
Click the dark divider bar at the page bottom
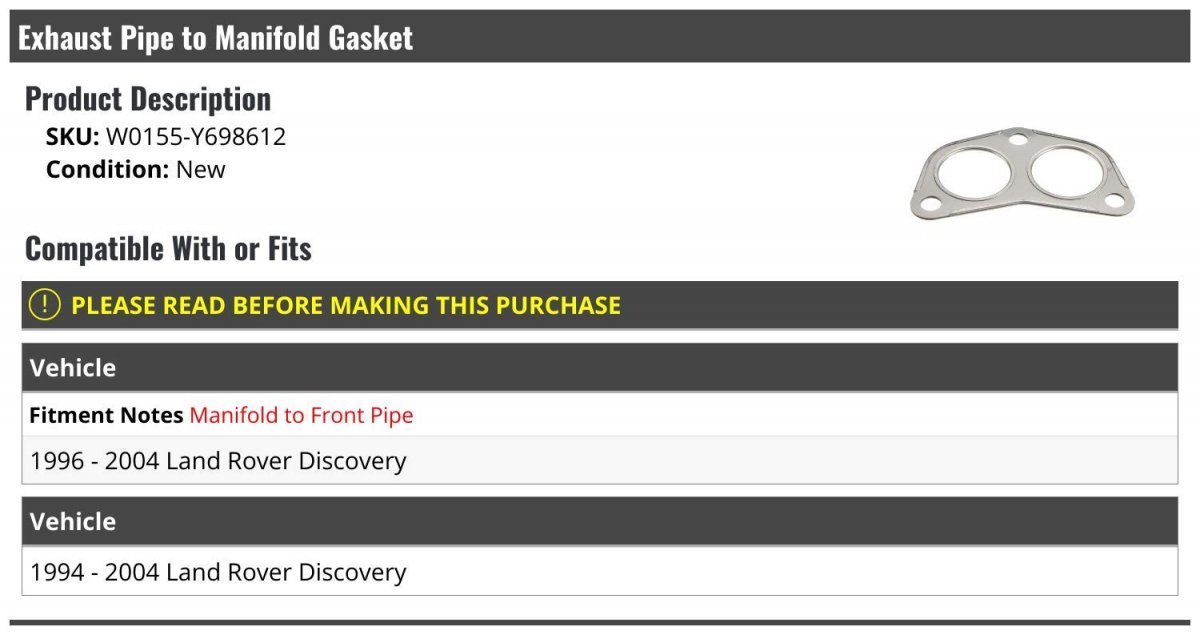tap(600, 623)
